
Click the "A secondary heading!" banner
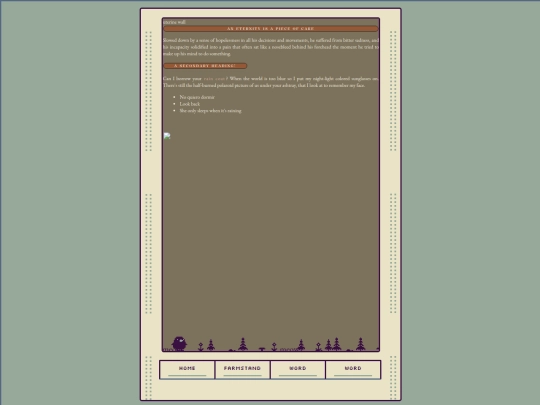click(x=205, y=66)
